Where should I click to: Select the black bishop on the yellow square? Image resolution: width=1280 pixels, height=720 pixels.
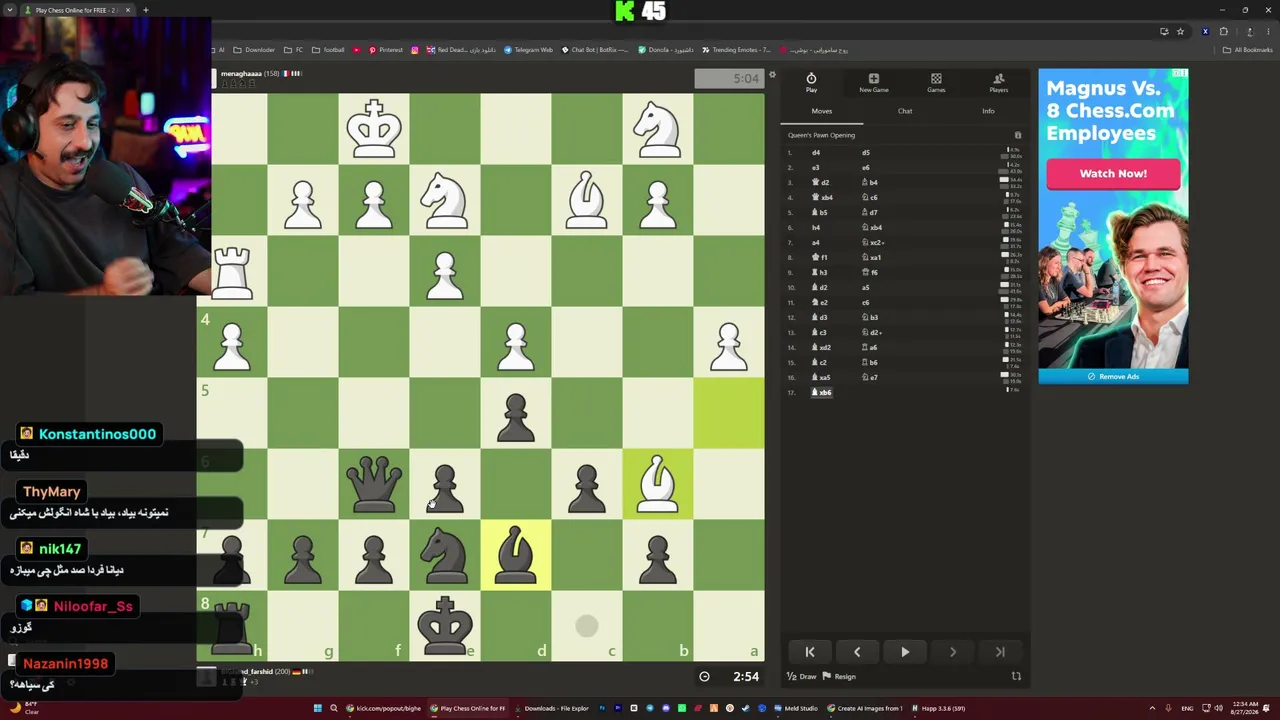(516, 555)
